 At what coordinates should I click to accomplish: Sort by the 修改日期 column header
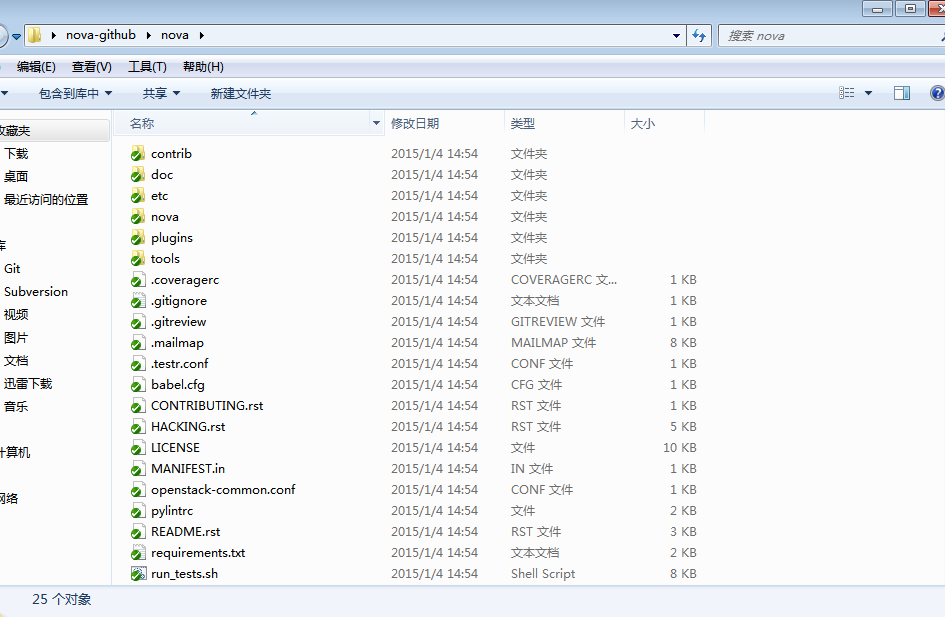415,123
